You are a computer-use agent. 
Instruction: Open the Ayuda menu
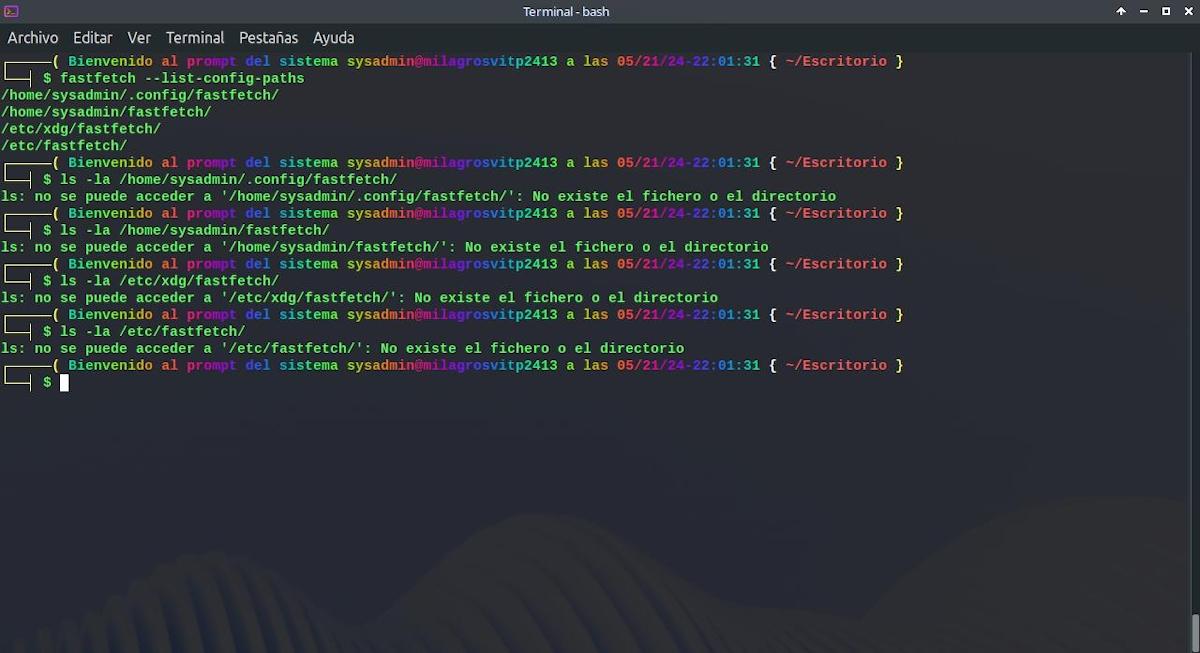click(x=334, y=38)
